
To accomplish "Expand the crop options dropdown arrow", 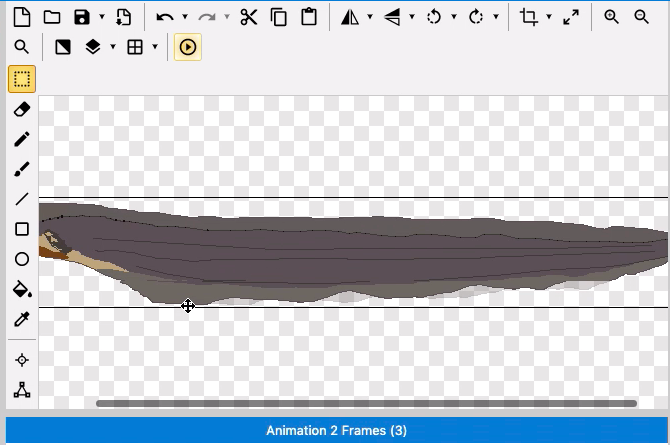I will tap(549, 17).
